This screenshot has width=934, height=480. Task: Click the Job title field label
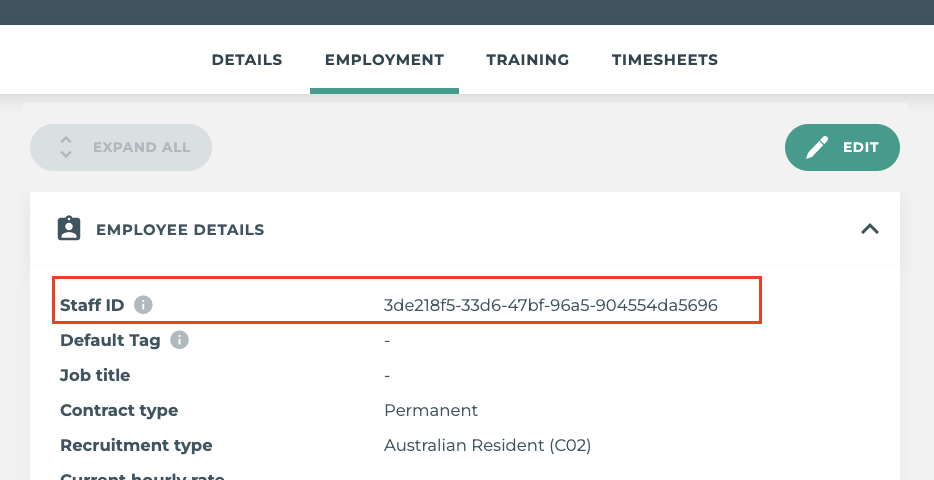pyautogui.click(x=95, y=375)
